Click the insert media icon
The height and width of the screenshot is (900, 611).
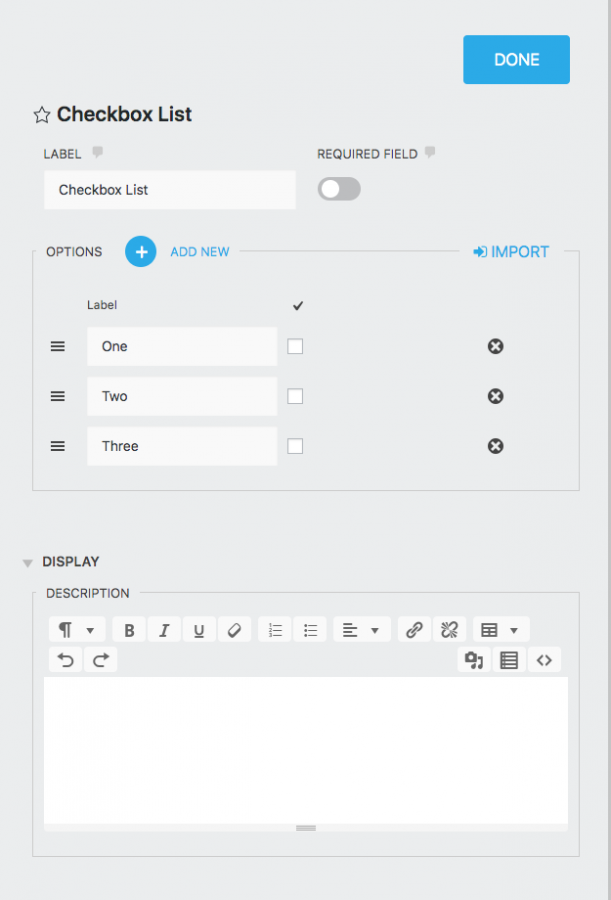(x=474, y=660)
